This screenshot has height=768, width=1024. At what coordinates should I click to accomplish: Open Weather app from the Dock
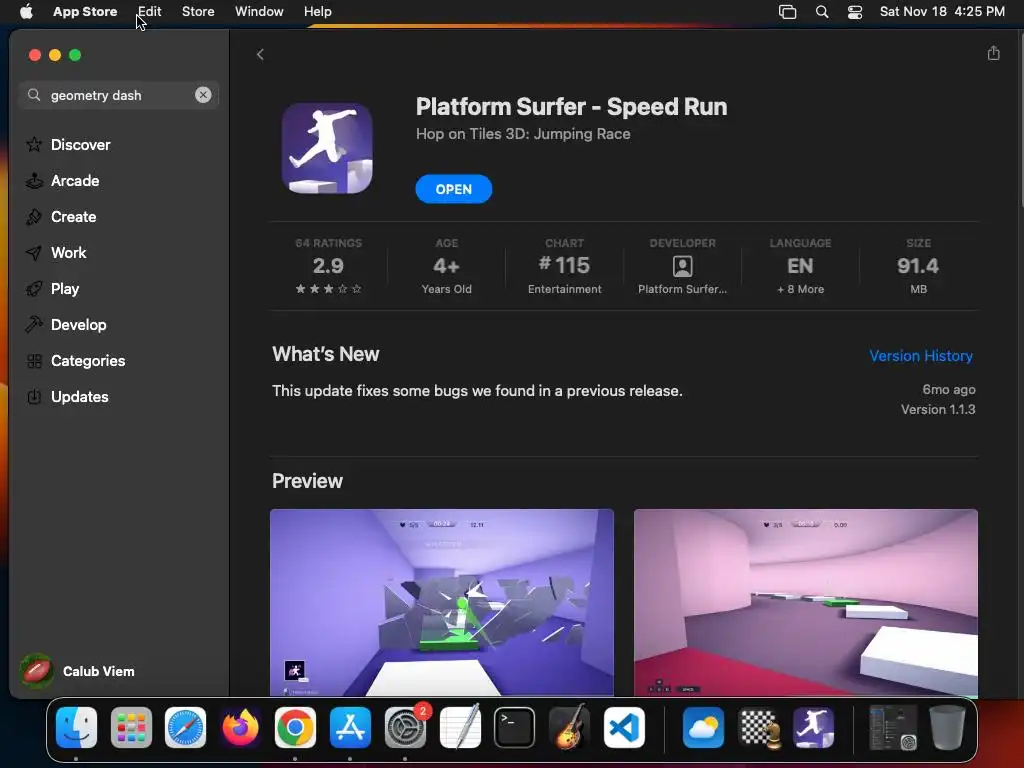(703, 727)
